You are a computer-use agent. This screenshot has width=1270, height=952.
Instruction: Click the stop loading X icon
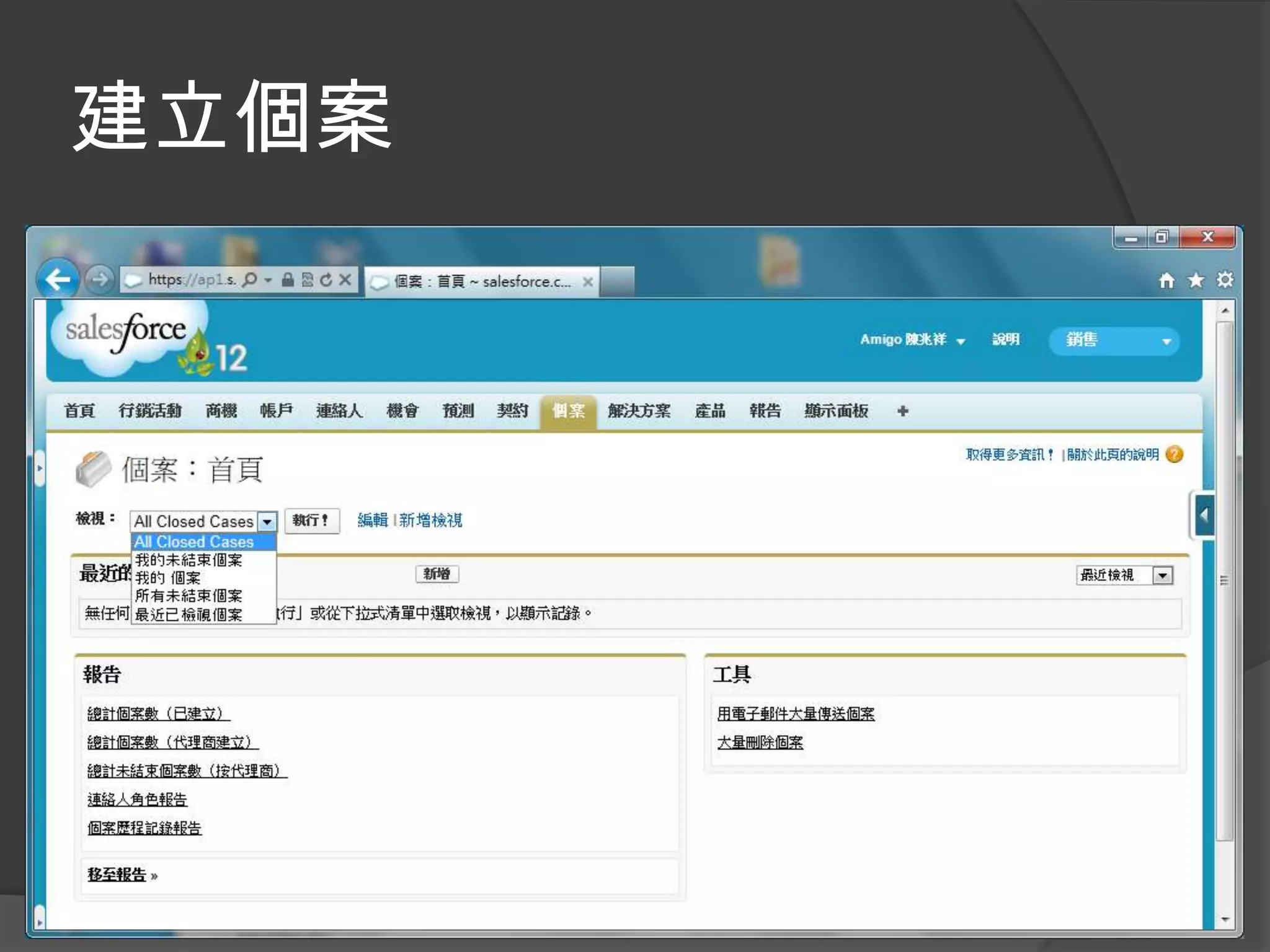tap(345, 280)
